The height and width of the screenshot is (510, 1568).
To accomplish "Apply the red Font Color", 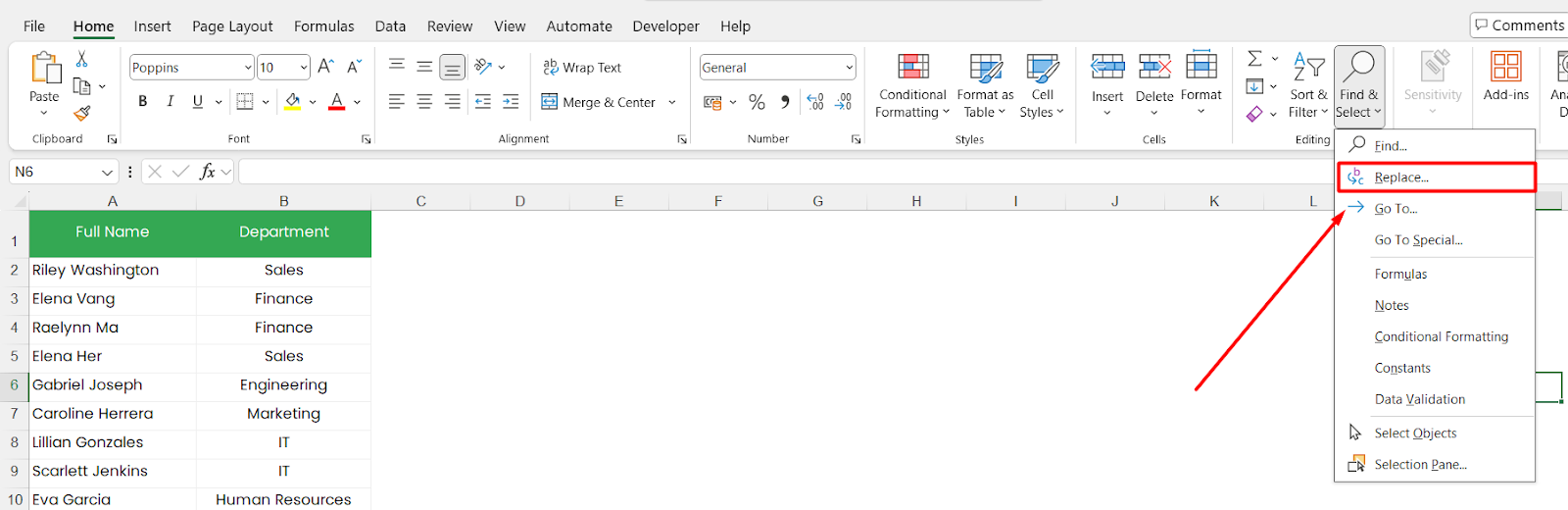I will click(337, 101).
